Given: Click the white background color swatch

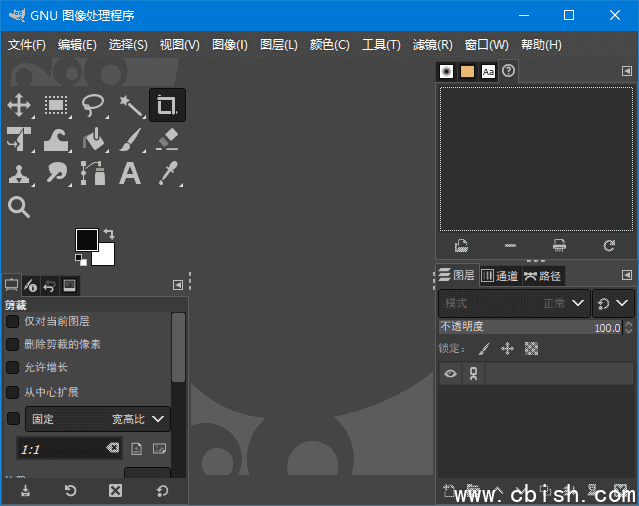Looking at the screenshot, I should 106,257.
